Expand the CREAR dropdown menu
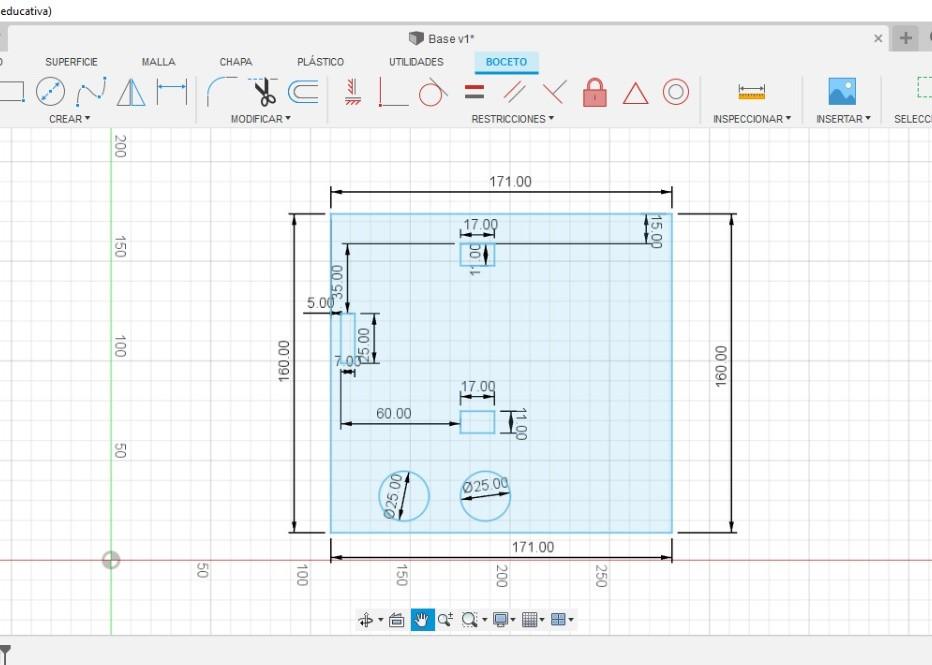 (70, 119)
